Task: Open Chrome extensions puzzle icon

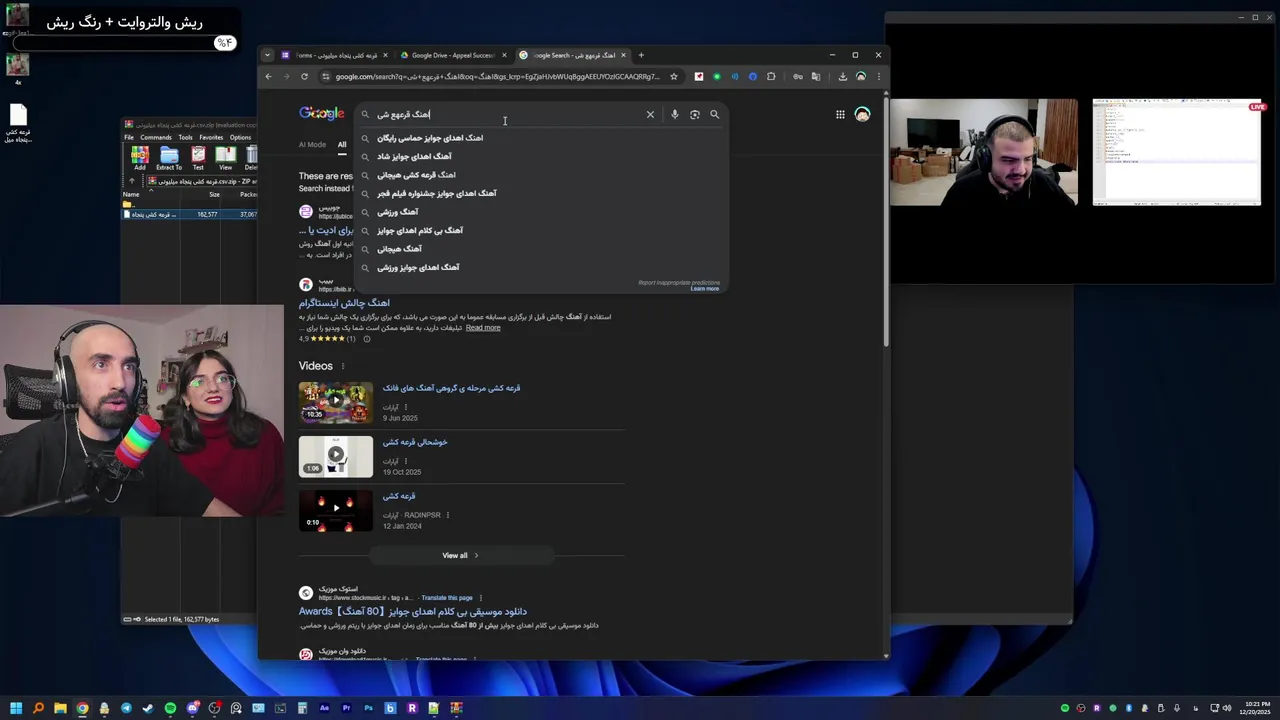Action: tap(771, 76)
